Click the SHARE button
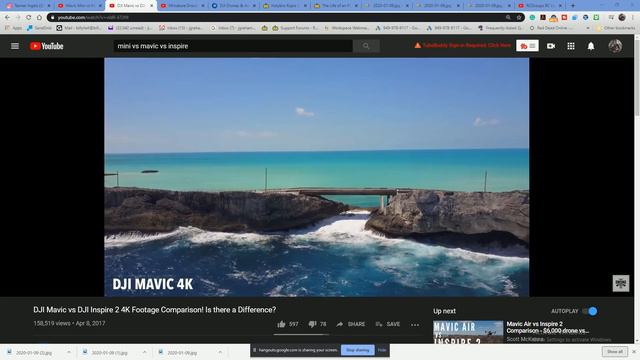The image size is (640, 360). 351,324
